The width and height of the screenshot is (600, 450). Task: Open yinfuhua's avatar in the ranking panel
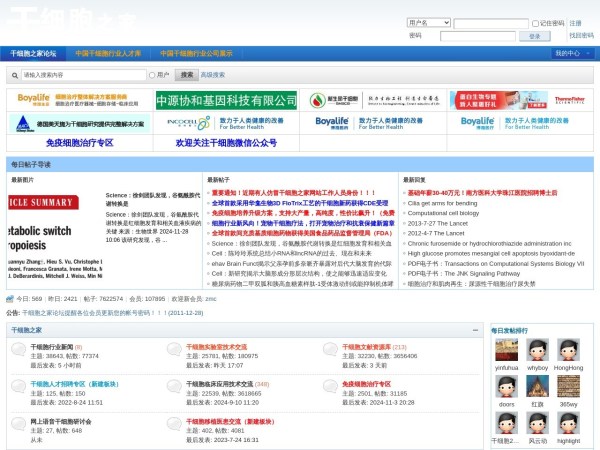tap(506, 349)
